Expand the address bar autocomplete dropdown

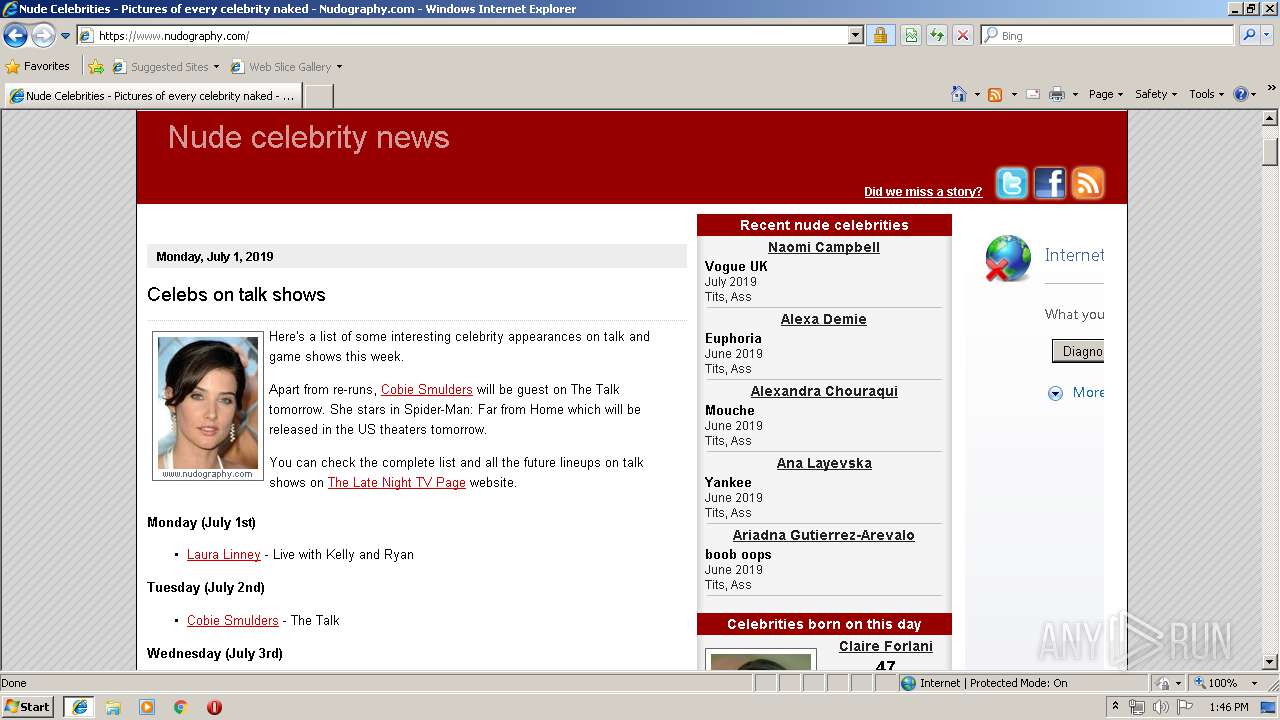(x=855, y=36)
